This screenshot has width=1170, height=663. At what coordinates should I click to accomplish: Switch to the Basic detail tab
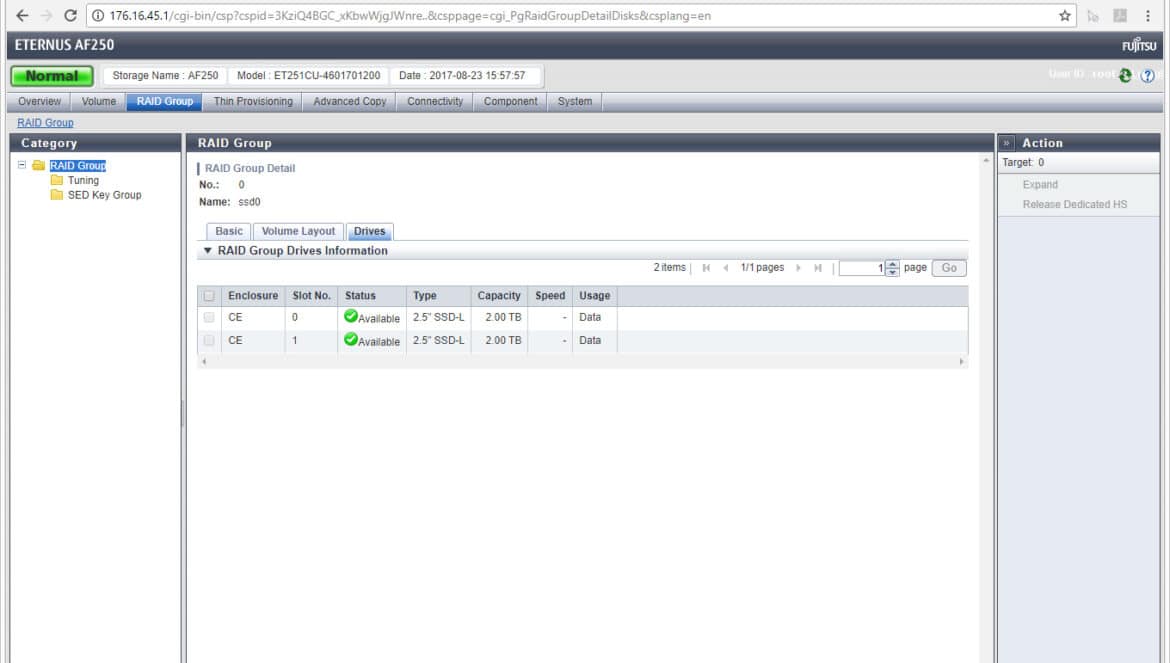pos(229,231)
